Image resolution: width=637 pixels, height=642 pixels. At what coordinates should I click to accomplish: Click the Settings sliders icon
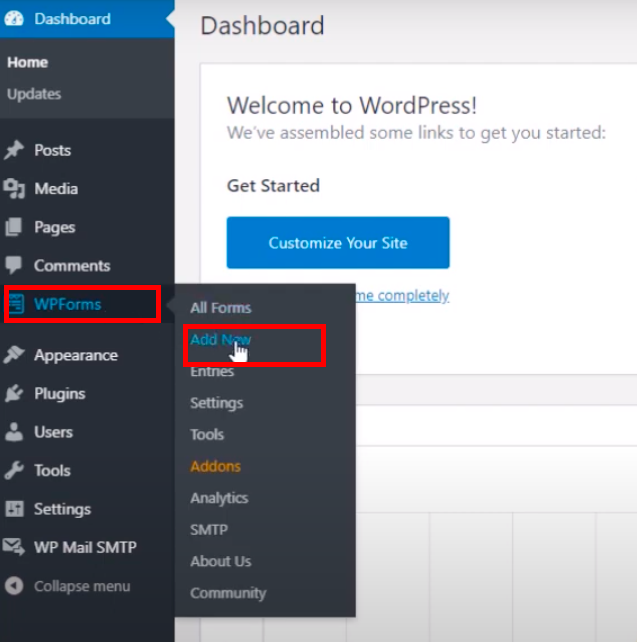14,509
